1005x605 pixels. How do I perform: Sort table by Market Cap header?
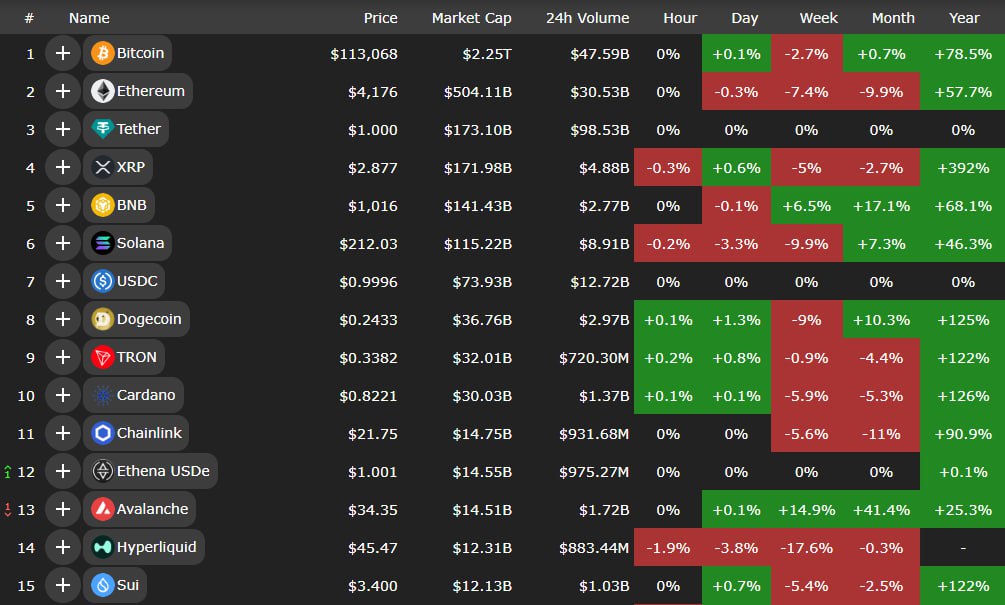click(x=471, y=18)
